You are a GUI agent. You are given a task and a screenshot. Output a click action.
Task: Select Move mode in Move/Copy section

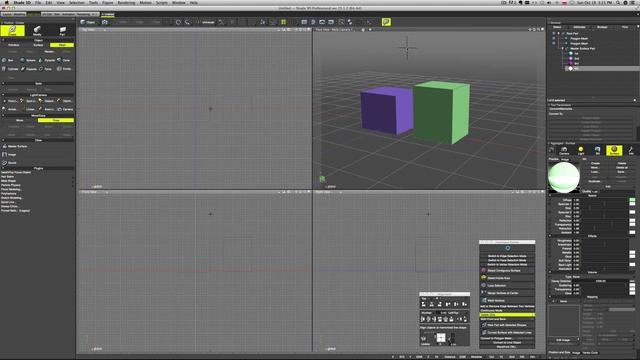point(19,120)
